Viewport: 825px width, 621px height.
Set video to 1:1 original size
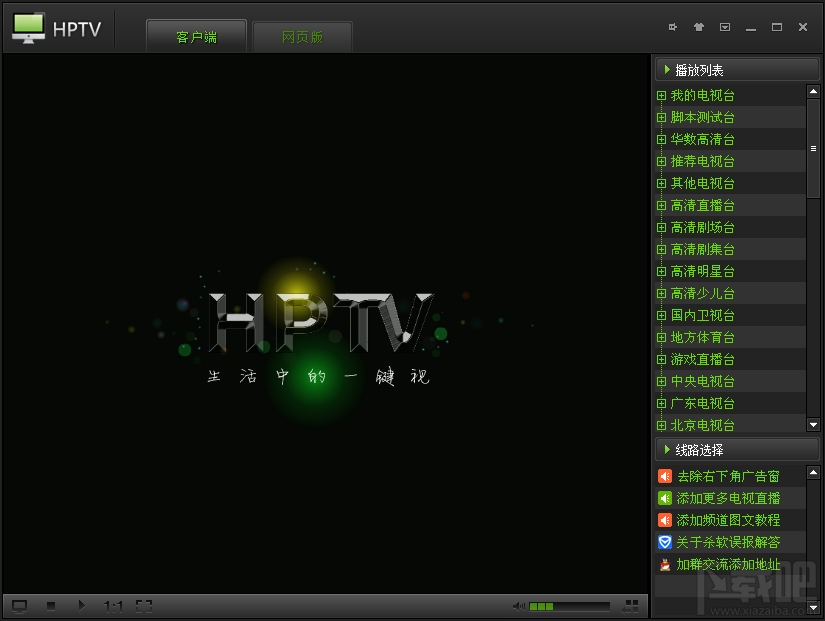tap(113, 607)
